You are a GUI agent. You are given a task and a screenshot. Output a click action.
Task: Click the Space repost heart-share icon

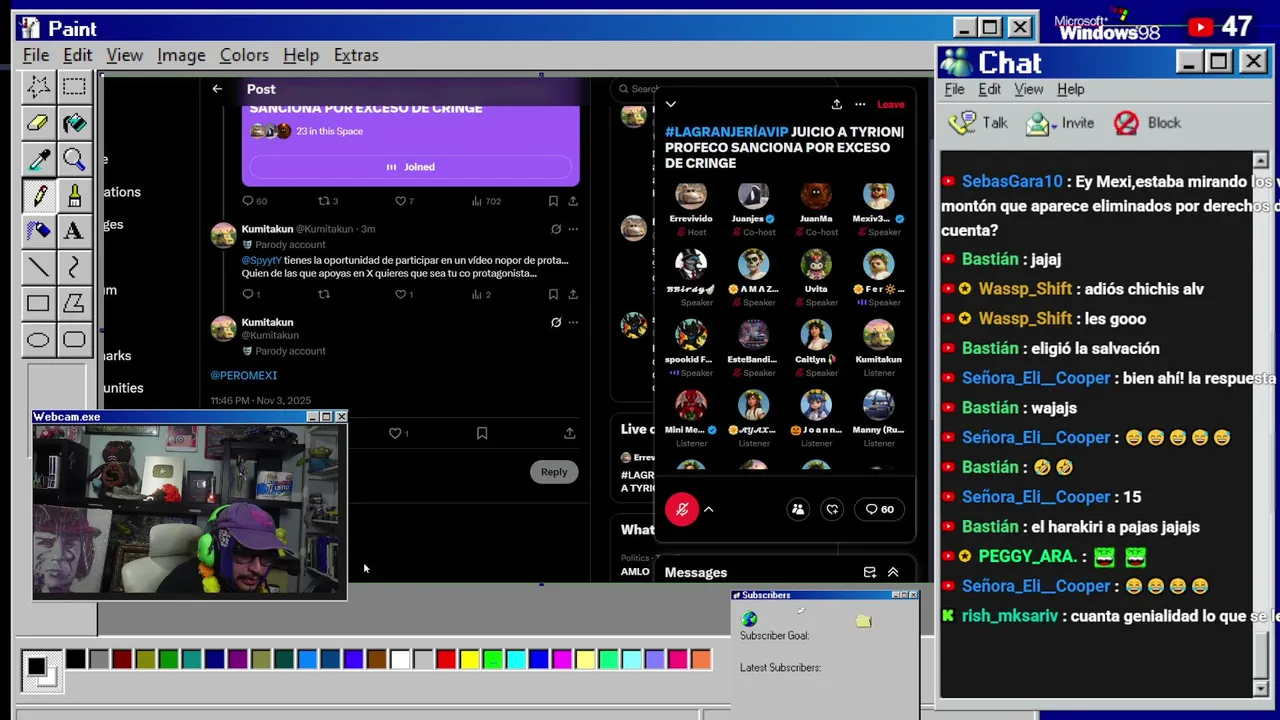(832, 509)
